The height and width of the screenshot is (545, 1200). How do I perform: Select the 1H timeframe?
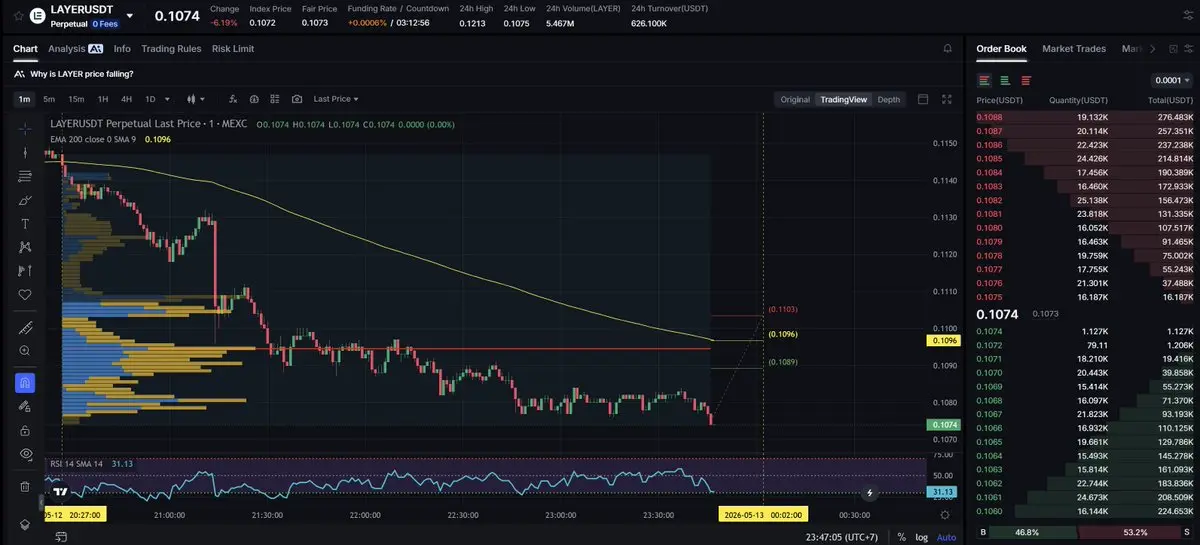(103, 99)
